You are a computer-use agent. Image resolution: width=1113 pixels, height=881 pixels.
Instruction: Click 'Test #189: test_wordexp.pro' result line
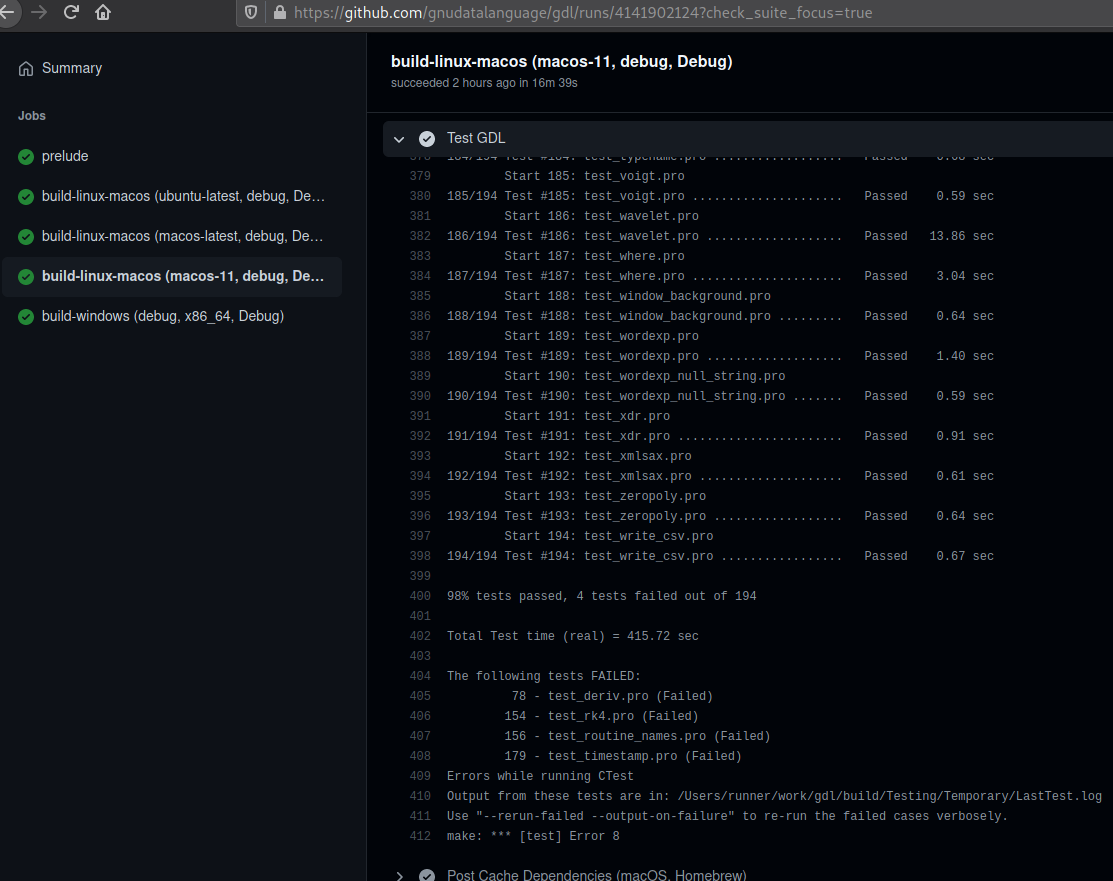click(x=720, y=356)
